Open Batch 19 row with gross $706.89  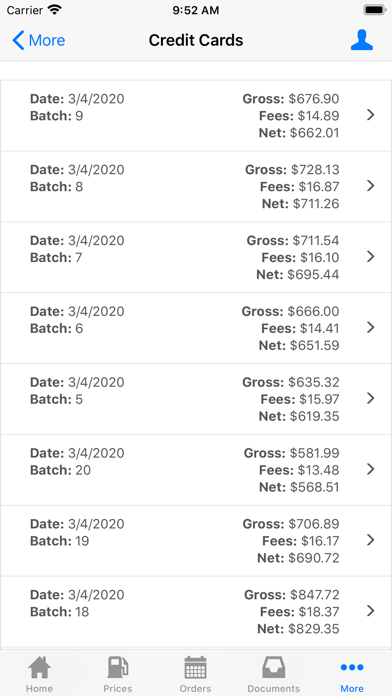[x=196, y=541]
